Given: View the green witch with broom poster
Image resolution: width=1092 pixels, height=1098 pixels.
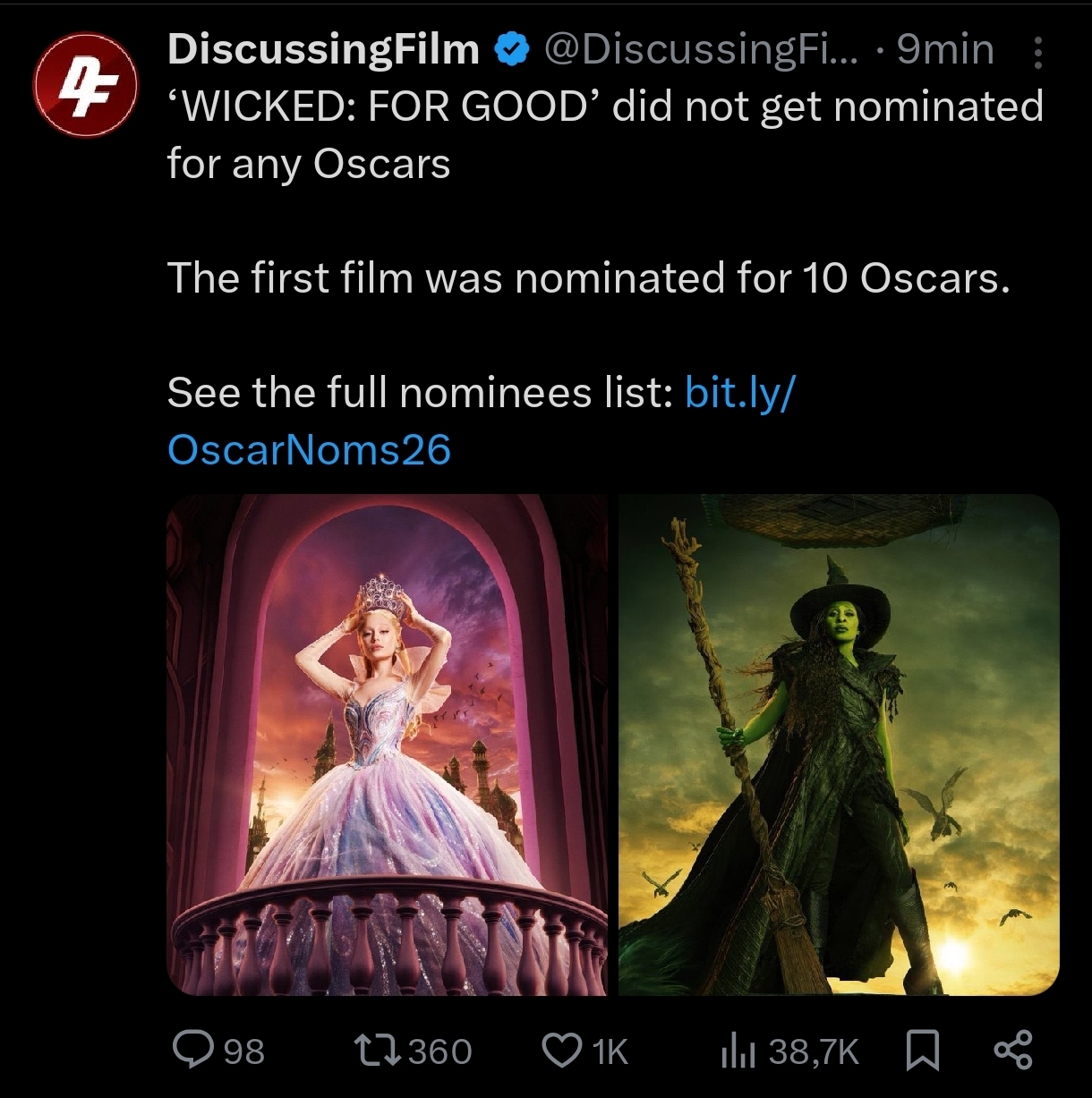Looking at the screenshot, I should pyautogui.click(x=839, y=745).
